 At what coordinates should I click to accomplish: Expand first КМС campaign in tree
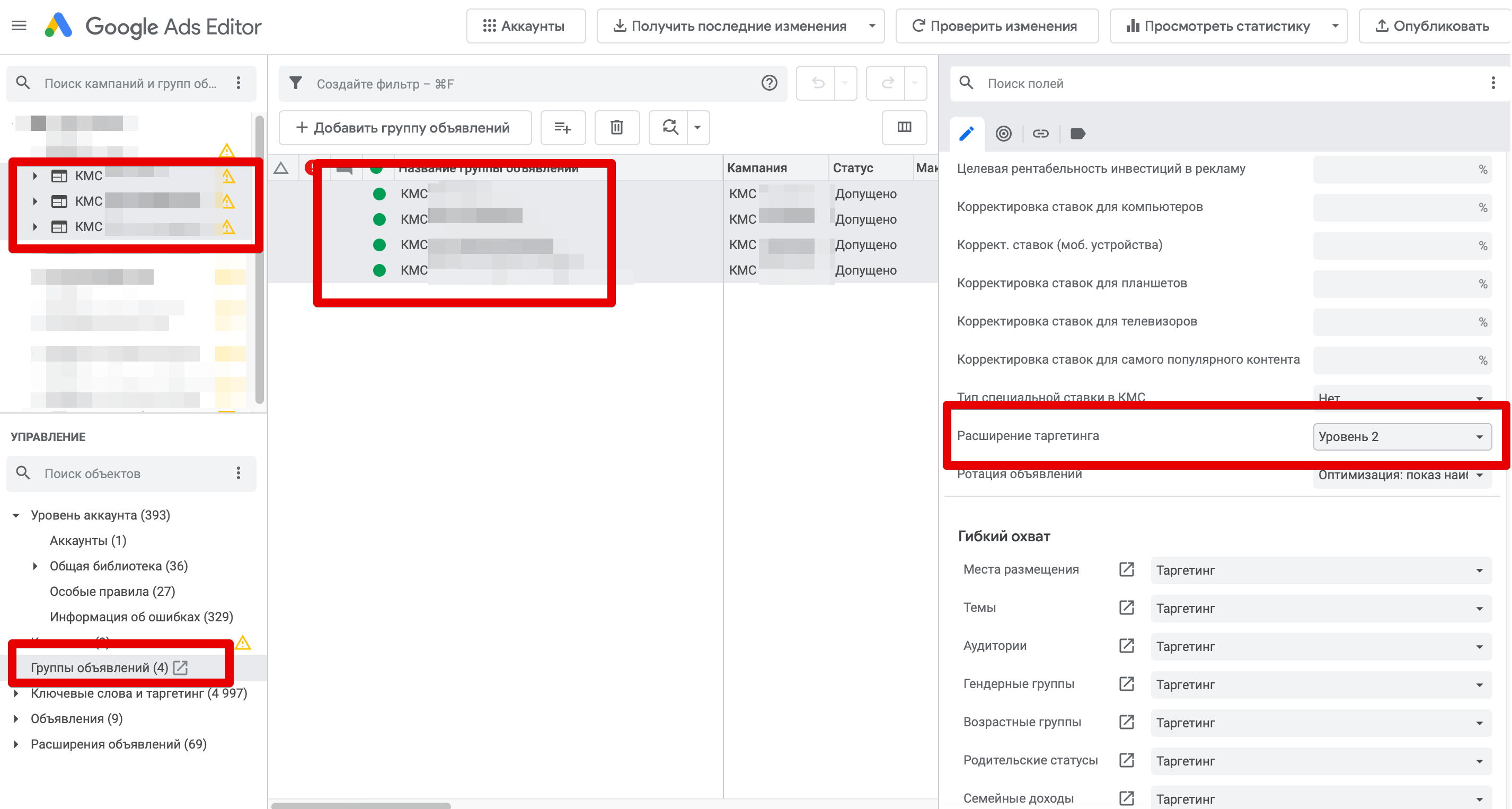(x=35, y=175)
